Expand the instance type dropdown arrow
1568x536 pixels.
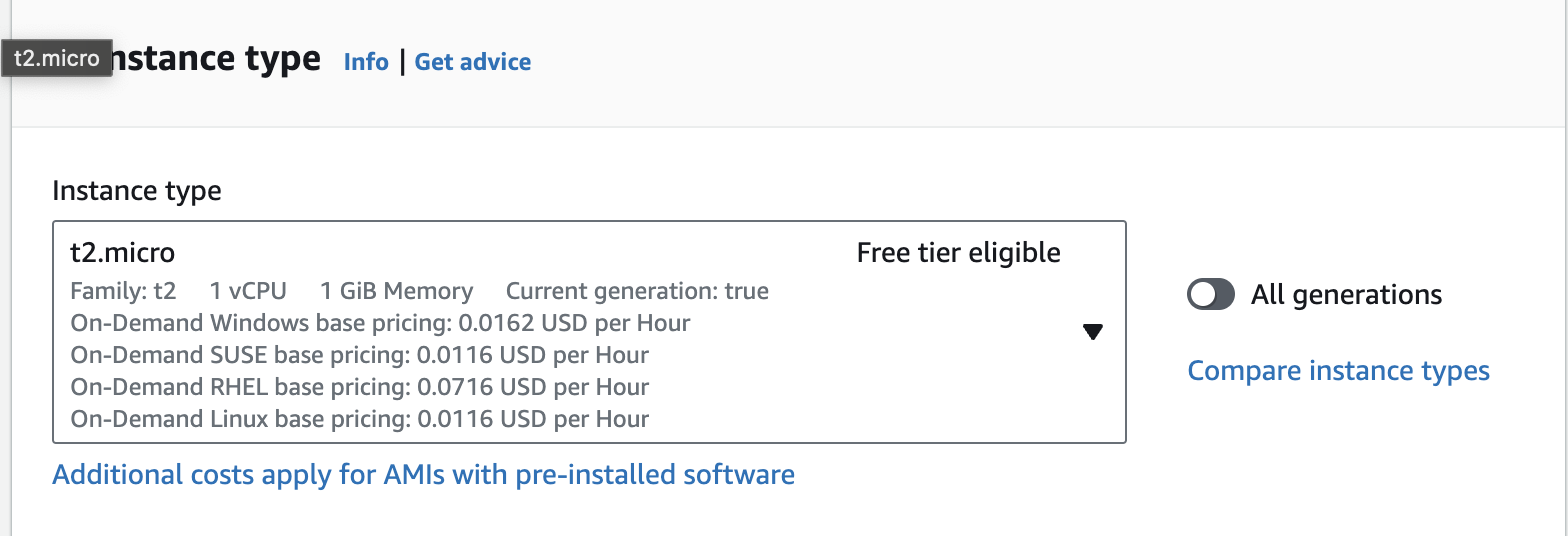(x=1092, y=332)
